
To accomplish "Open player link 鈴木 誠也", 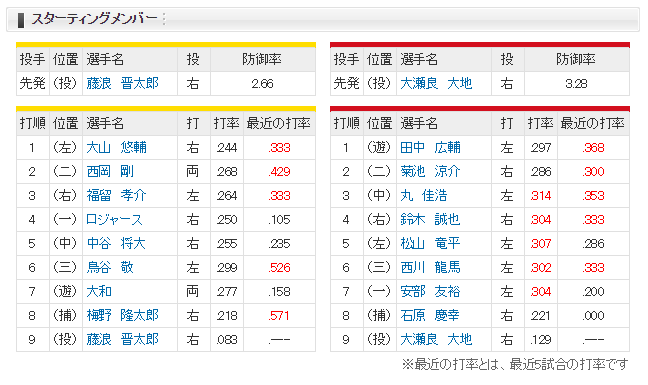I will tap(430, 219).
